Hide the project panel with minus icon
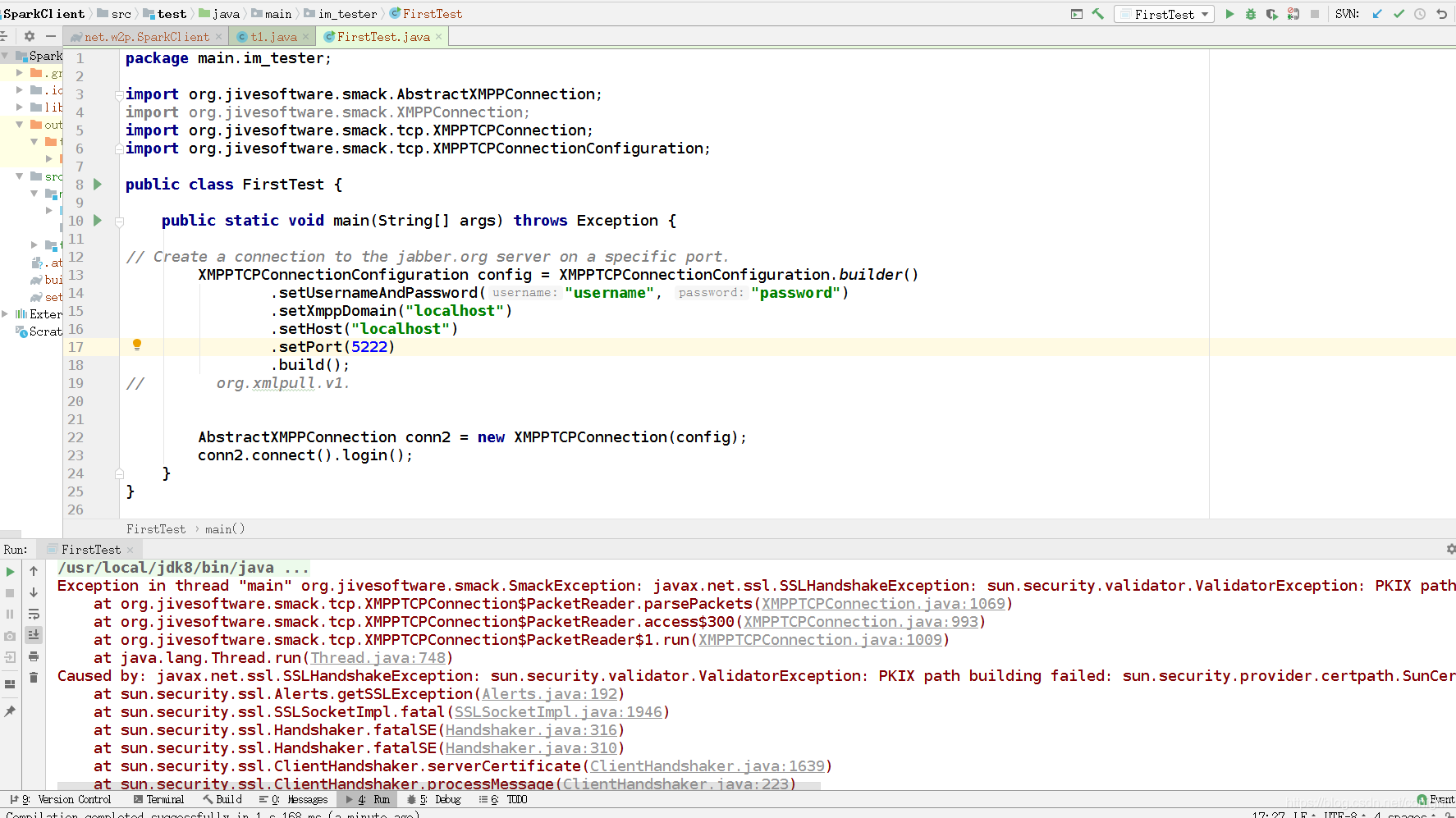The image size is (1456, 818). point(51,36)
